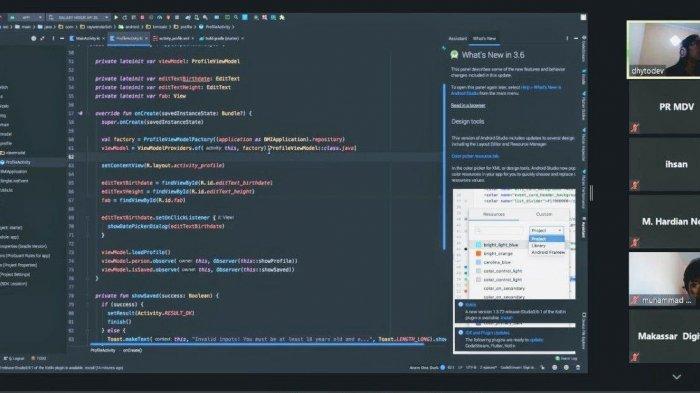Click the face icon in the status bar
Screen dimensions: 700x393
[554, 368]
